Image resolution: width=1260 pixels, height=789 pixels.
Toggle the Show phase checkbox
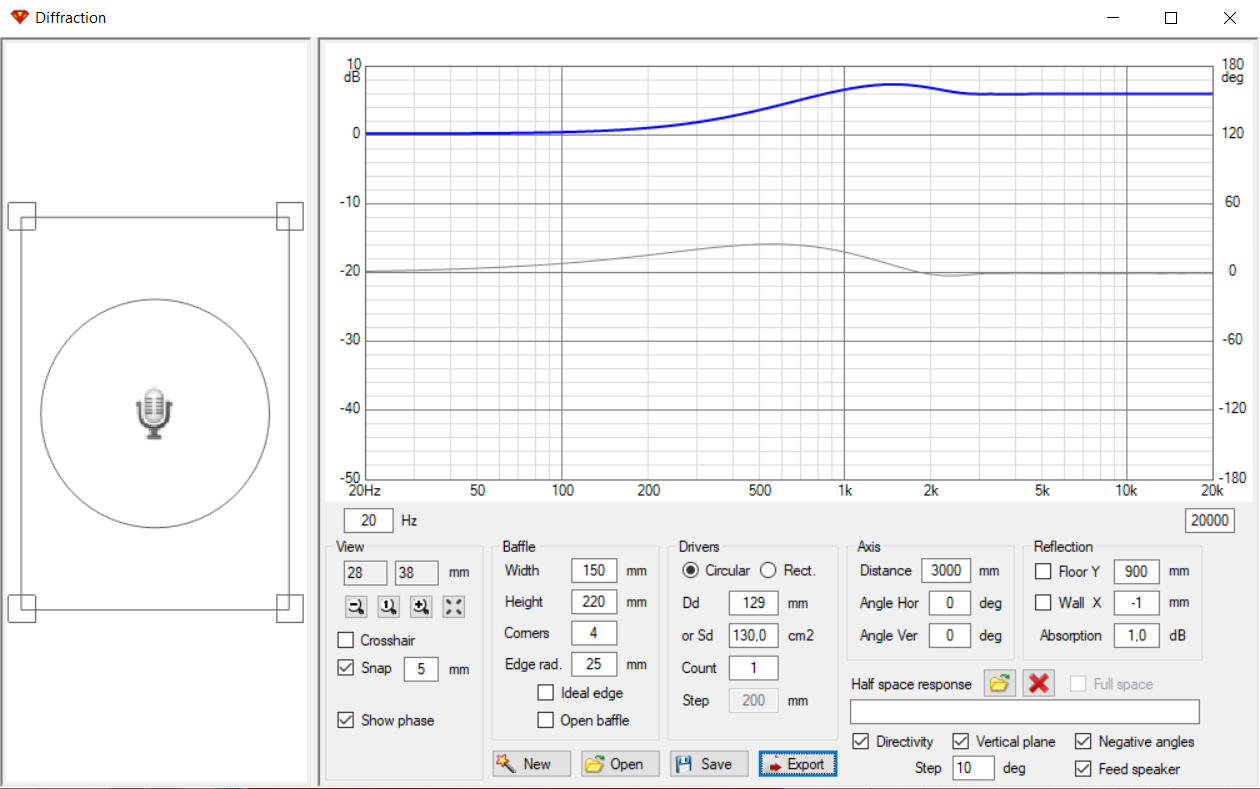[346, 720]
